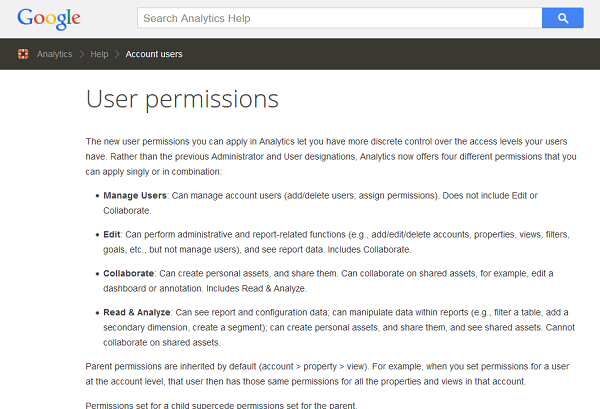Click the blue search magnifier button
Screen dimensions: 600x409
[562, 18]
